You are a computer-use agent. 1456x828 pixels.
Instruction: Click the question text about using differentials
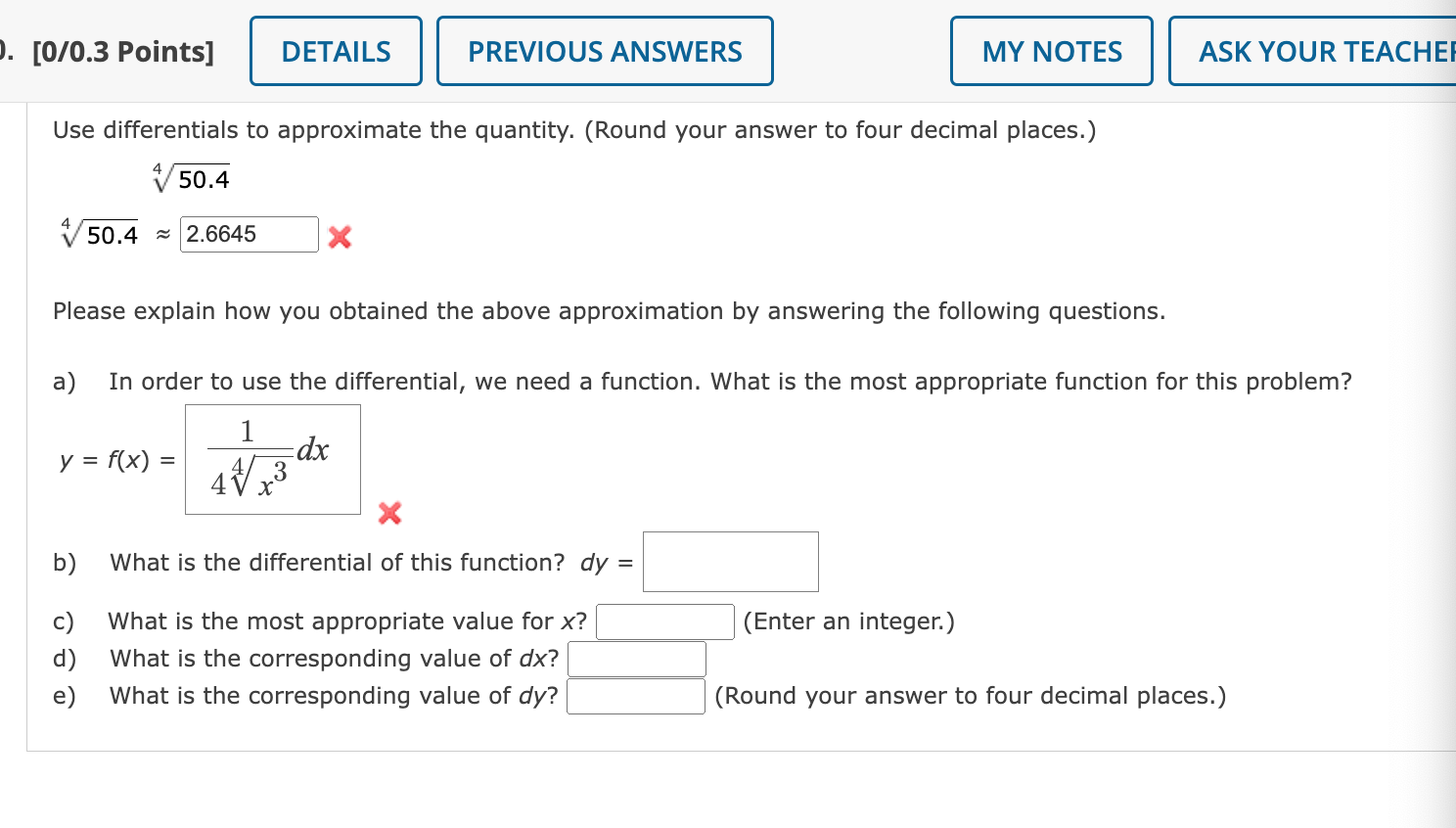573,129
